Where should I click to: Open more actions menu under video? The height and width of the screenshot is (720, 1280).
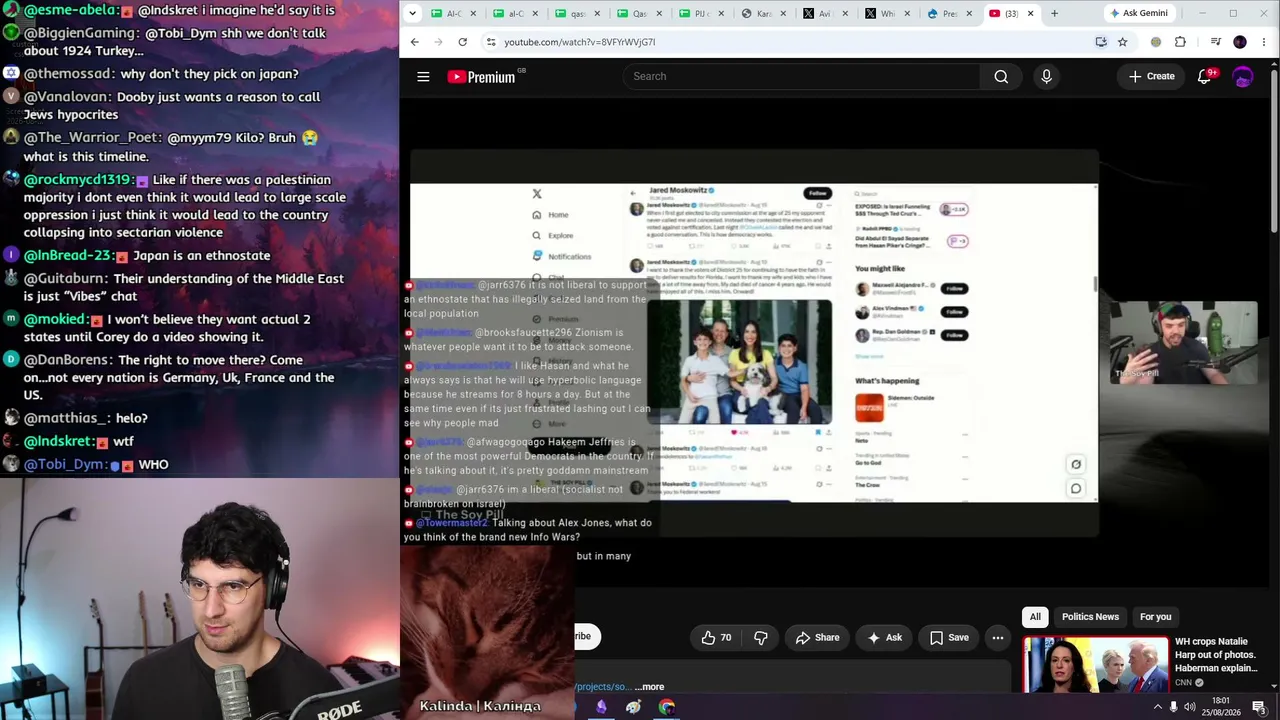point(997,638)
